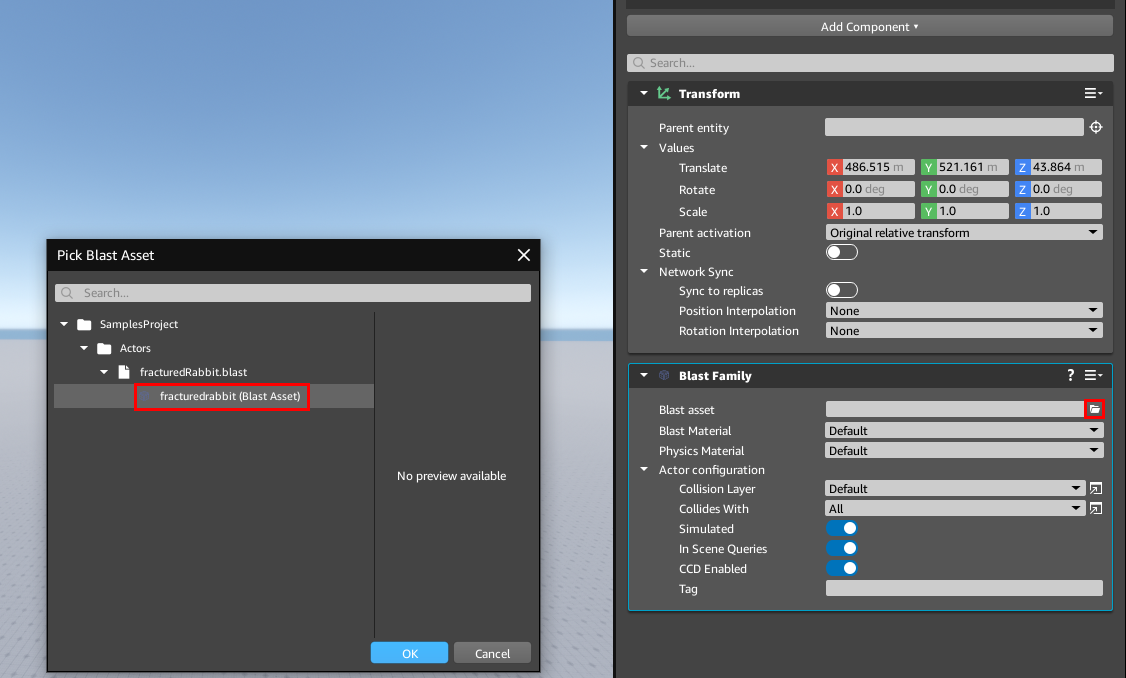1126x678 pixels.
Task: Open the Blast asset file picker icon
Action: (x=1095, y=409)
